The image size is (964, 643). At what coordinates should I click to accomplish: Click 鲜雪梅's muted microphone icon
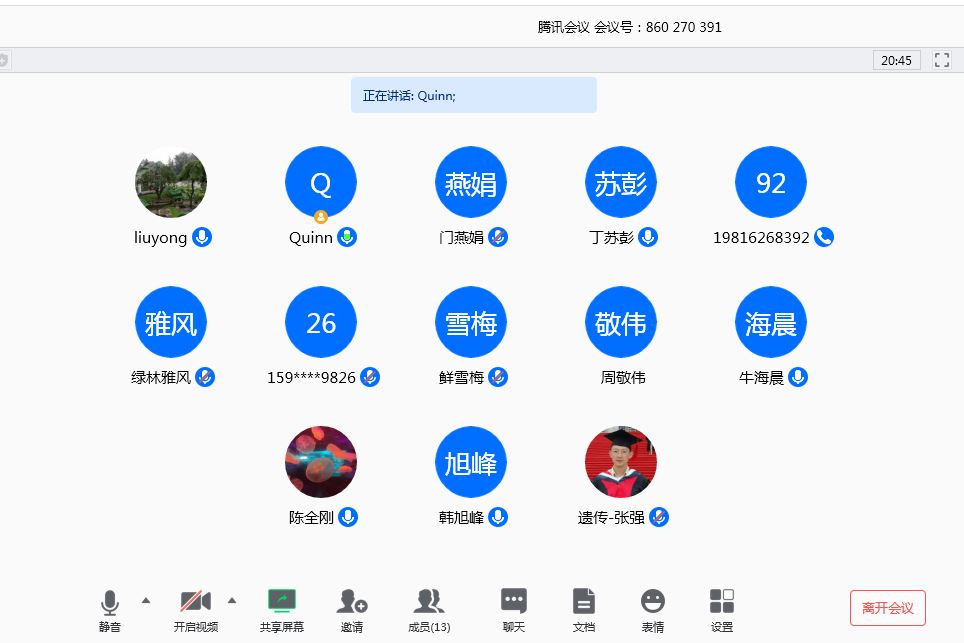pyautogui.click(x=498, y=377)
